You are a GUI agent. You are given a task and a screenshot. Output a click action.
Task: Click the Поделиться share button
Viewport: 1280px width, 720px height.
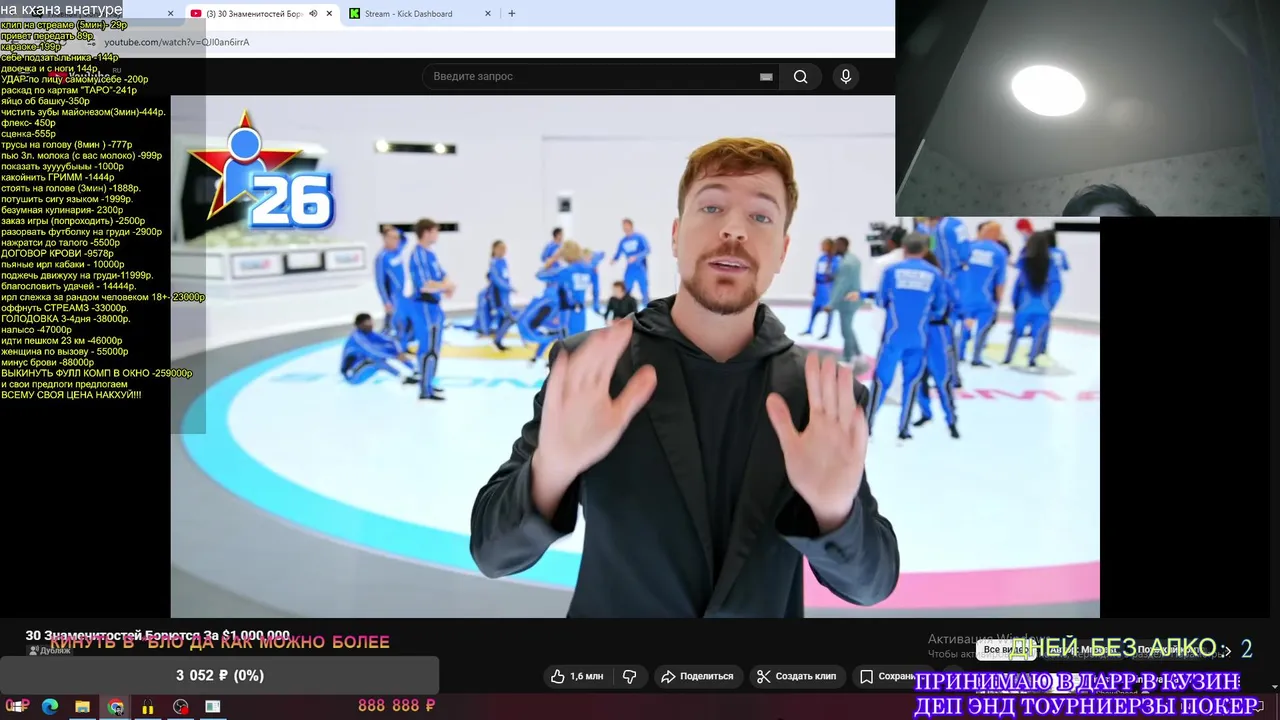pyautogui.click(x=697, y=676)
